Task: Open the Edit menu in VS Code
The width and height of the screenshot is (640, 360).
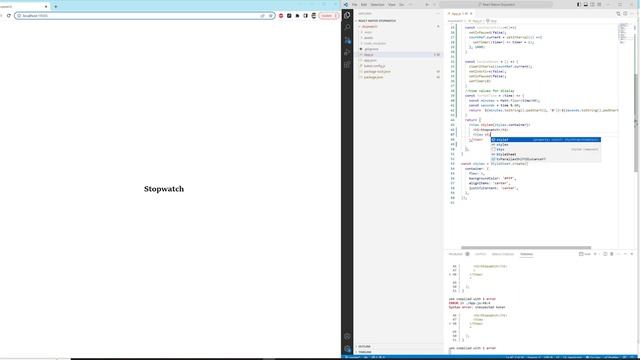Action: pos(364,4)
